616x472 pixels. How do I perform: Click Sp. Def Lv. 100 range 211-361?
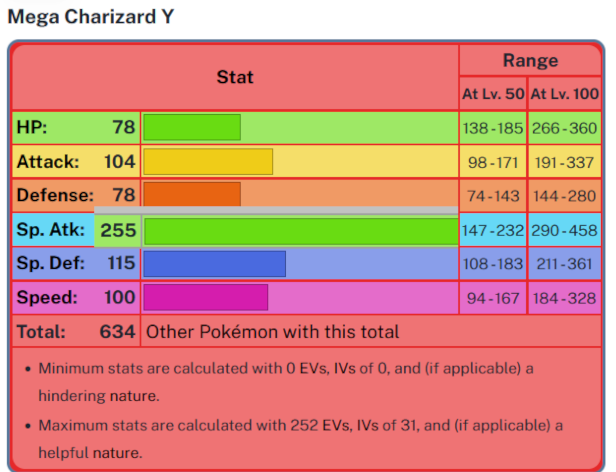click(565, 264)
